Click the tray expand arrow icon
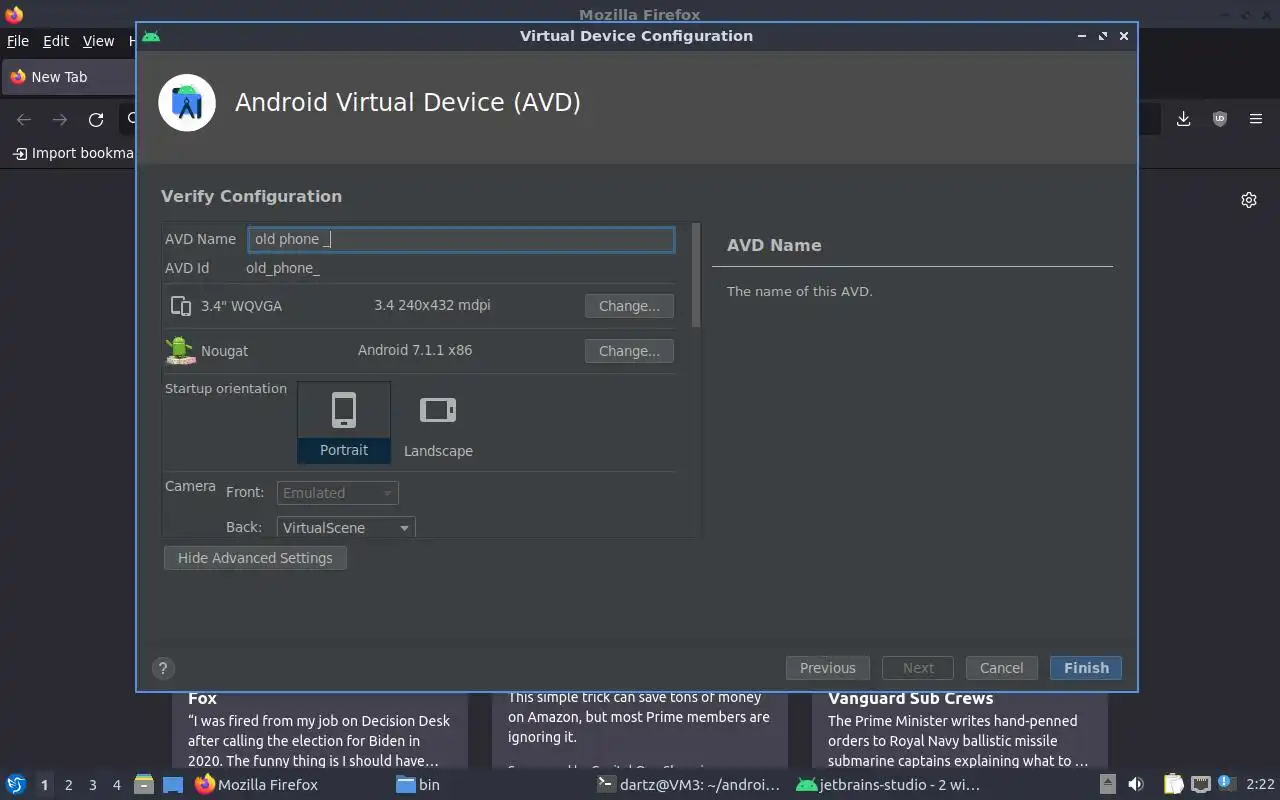 [x=1108, y=784]
